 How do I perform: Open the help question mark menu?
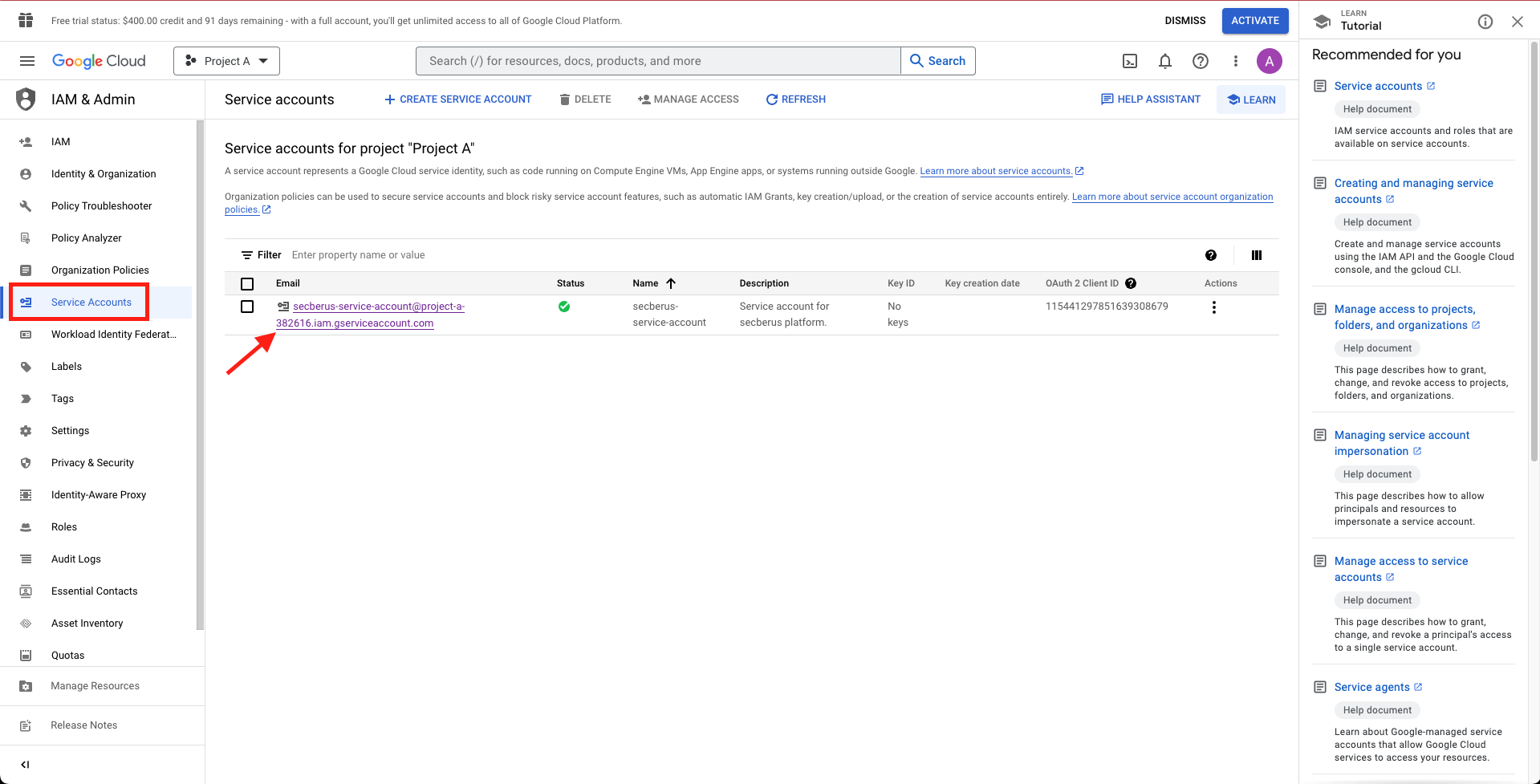click(x=1201, y=61)
